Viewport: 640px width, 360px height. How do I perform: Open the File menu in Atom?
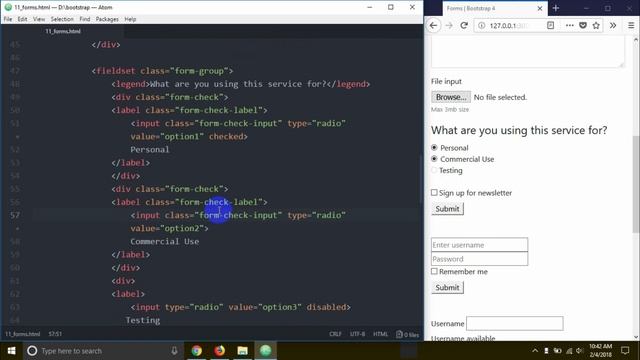[x=8, y=19]
